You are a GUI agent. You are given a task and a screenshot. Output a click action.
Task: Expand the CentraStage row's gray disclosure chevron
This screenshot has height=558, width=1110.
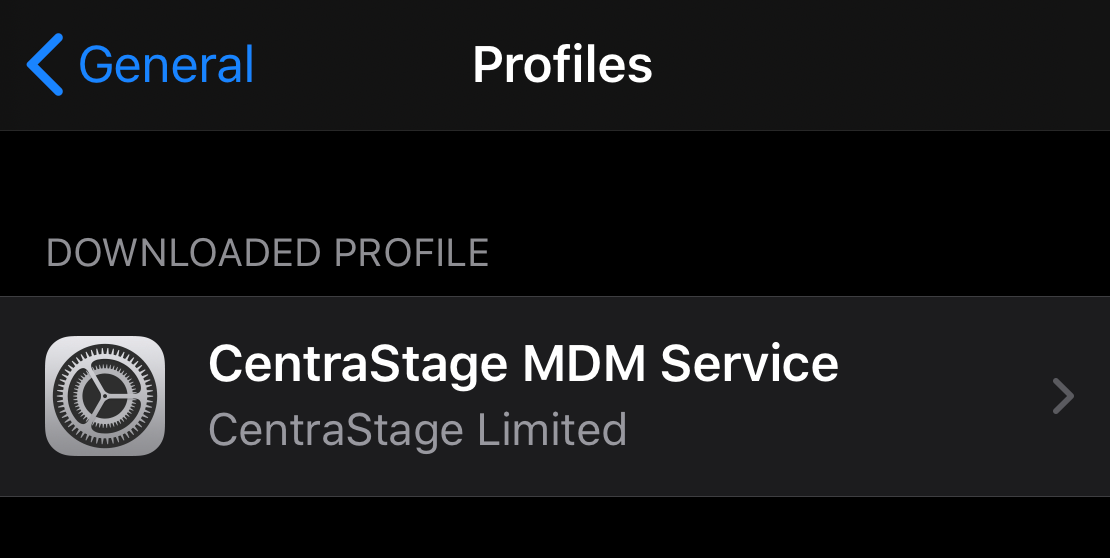(1063, 396)
